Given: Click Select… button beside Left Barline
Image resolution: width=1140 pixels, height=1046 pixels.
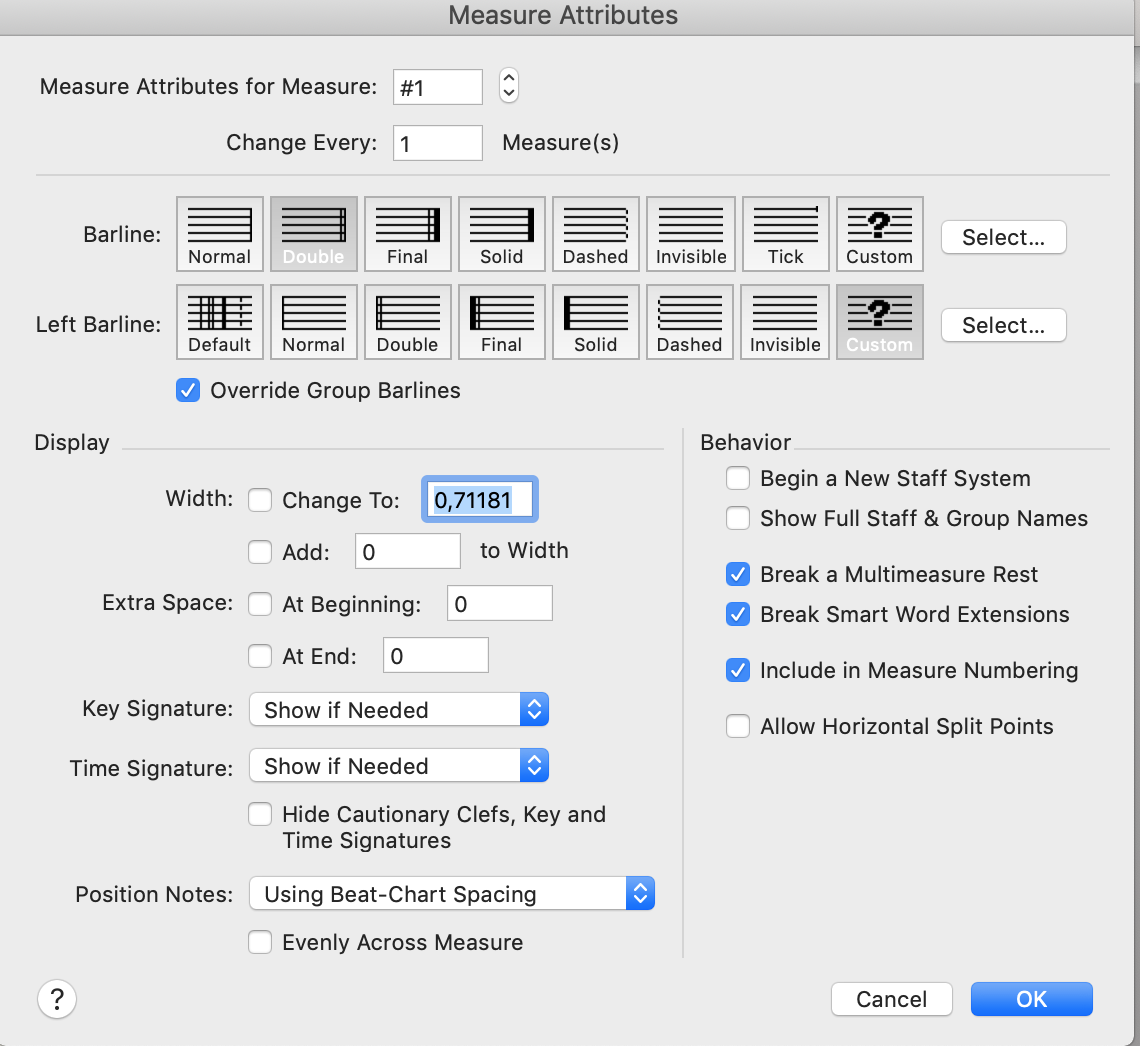Looking at the screenshot, I should pos(1003,325).
